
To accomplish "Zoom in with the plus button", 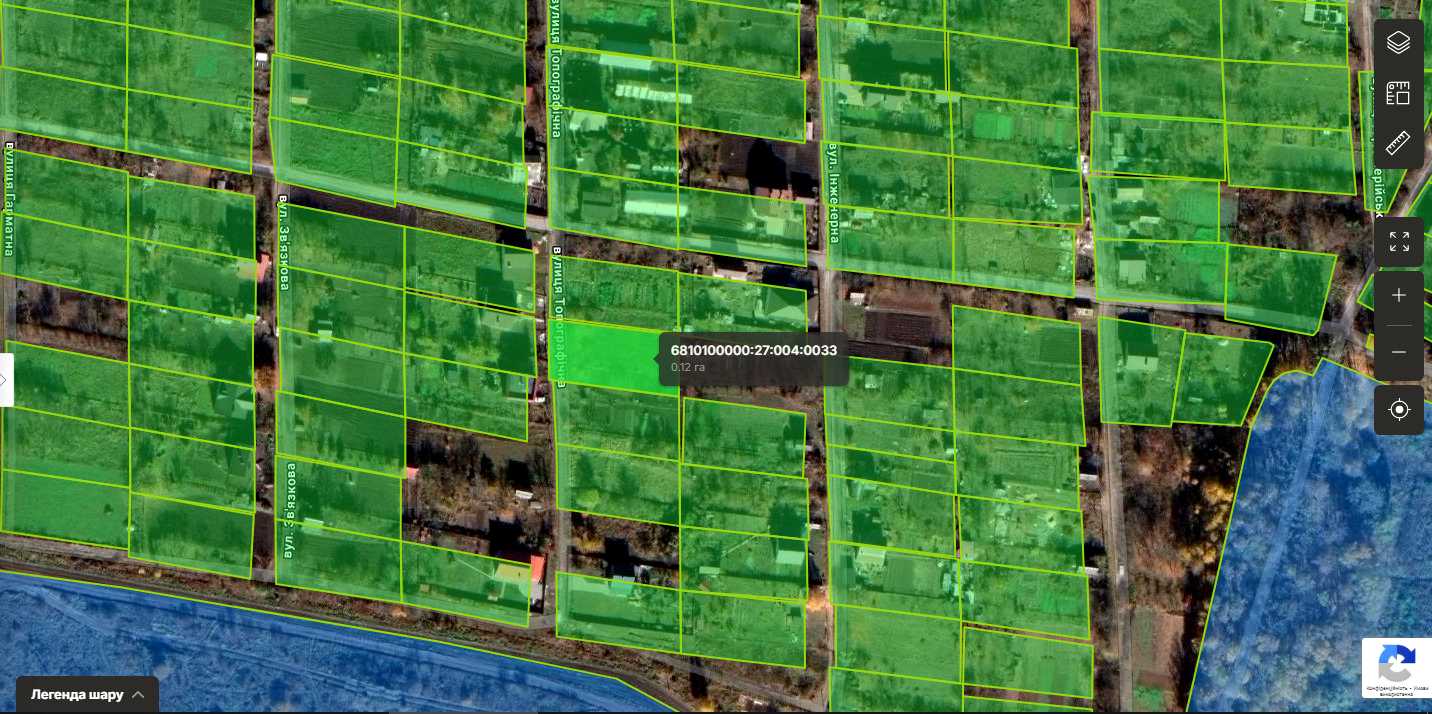I will [1398, 296].
